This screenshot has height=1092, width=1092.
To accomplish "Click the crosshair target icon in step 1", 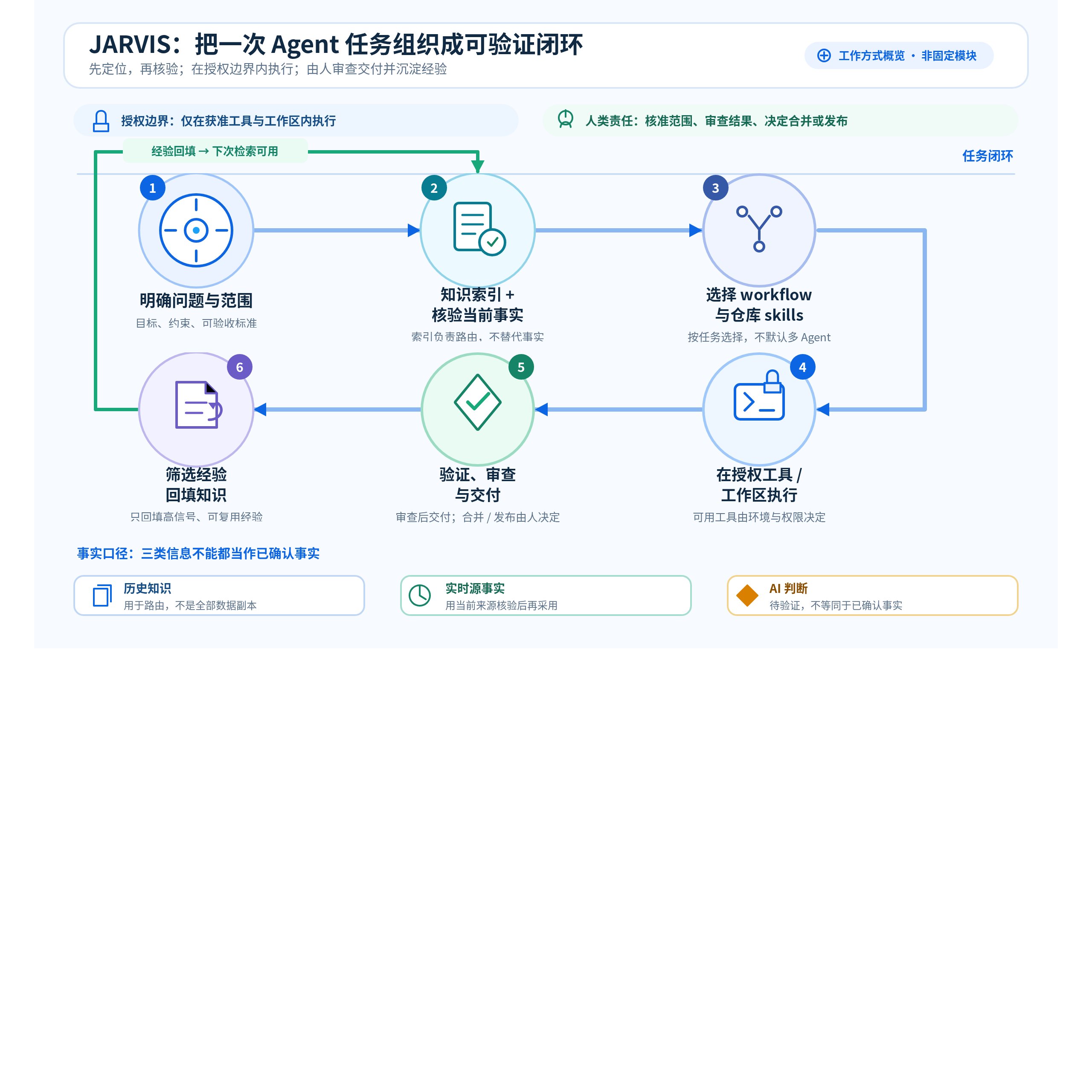I will tap(196, 231).
